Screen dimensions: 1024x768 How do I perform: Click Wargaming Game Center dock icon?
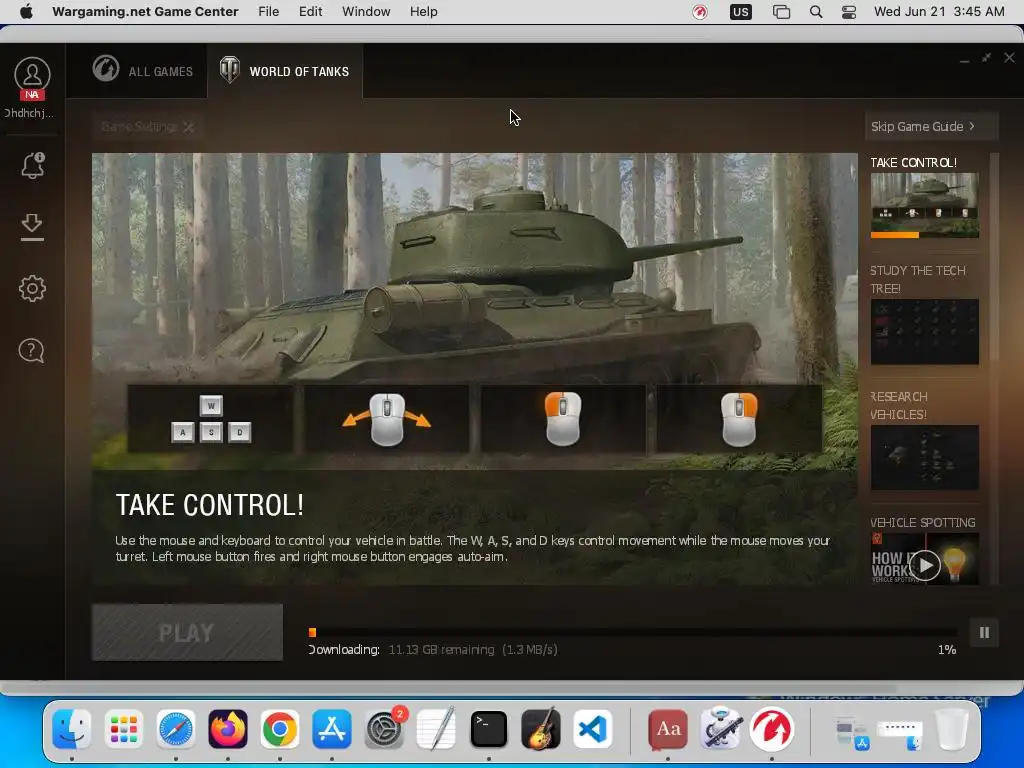pos(771,729)
